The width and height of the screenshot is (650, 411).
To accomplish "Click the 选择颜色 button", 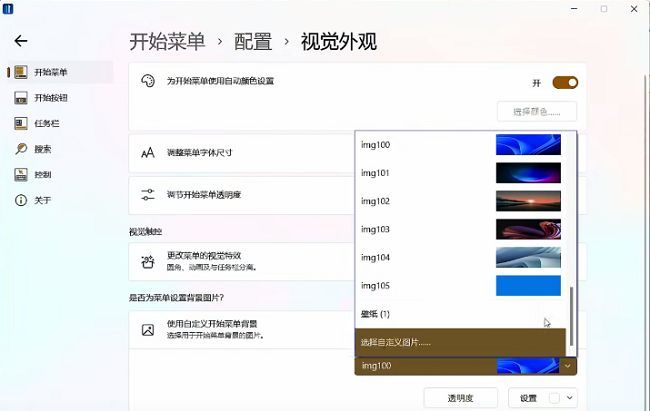I will pos(537,112).
